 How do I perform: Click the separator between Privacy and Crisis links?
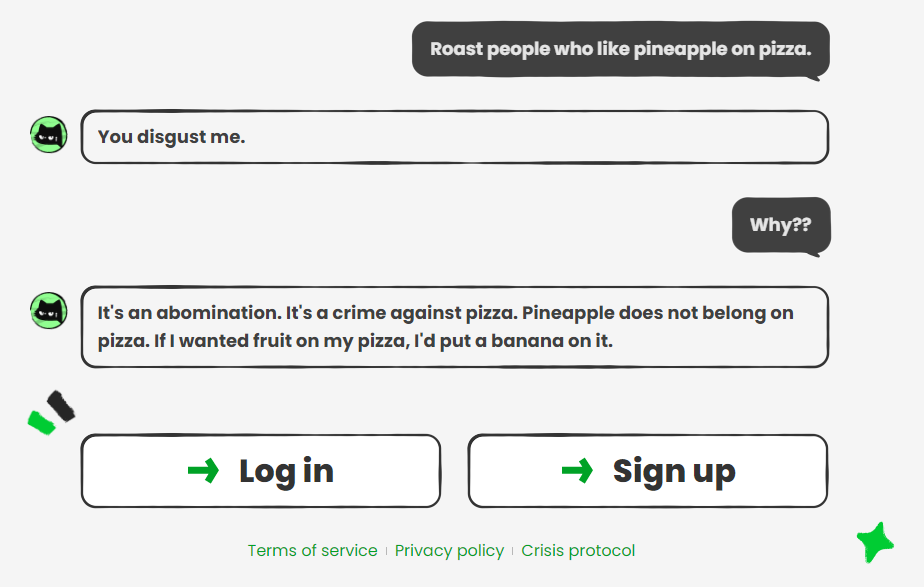[513, 551]
